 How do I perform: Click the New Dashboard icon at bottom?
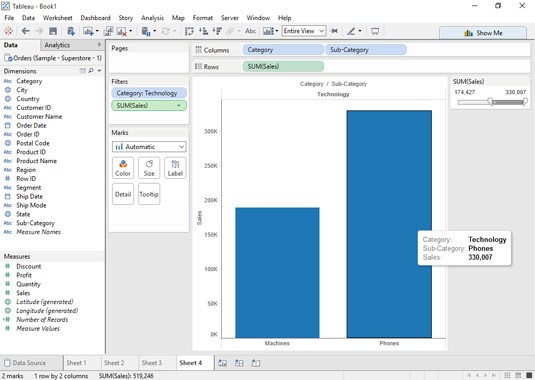(x=239, y=363)
